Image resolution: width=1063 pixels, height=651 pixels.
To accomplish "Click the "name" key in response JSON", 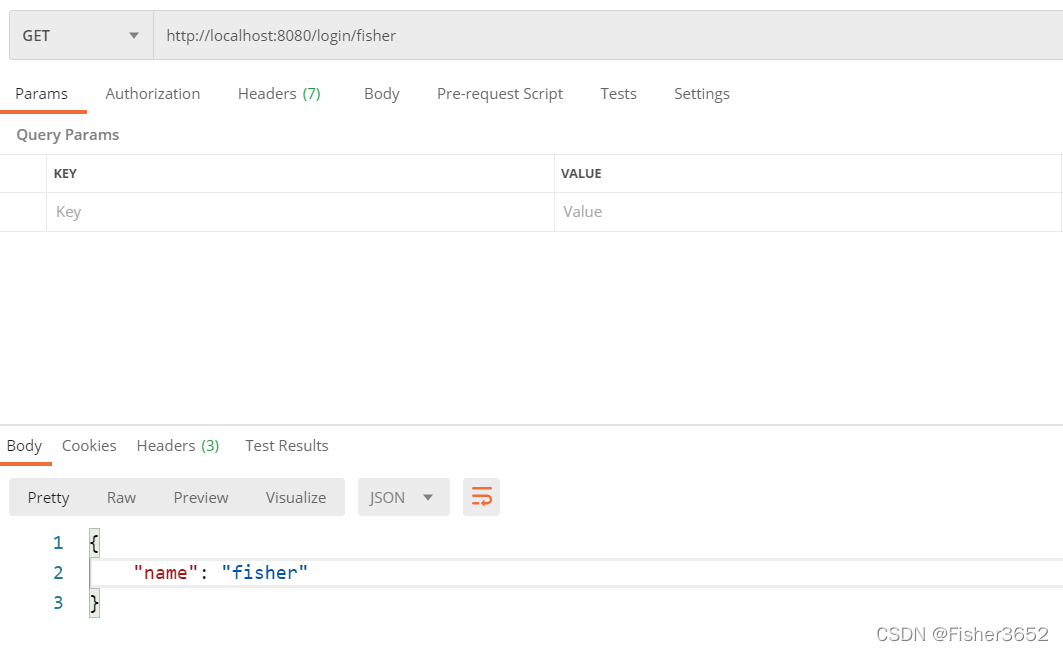I will pyautogui.click(x=165, y=572).
